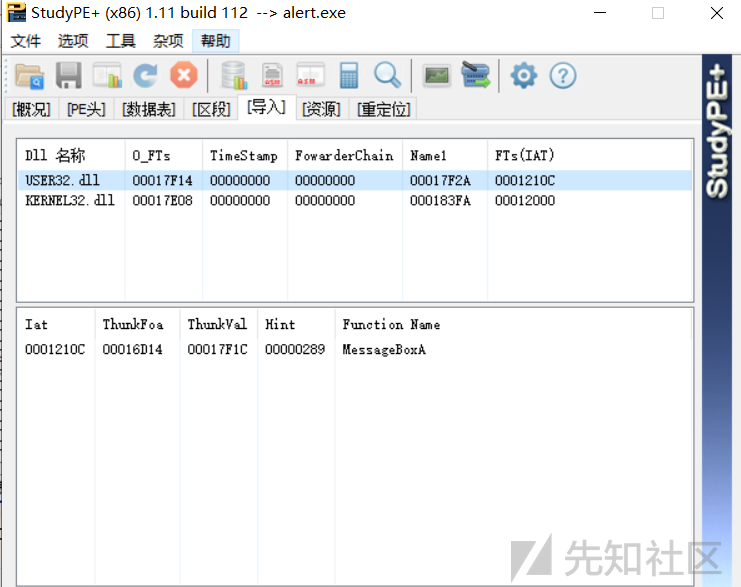
Task: Click the 000183FA Name1 value
Action: point(440,200)
